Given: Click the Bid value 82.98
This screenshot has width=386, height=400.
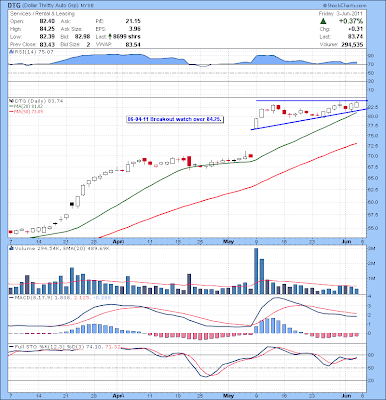Looking at the screenshot, I should click(83, 37).
